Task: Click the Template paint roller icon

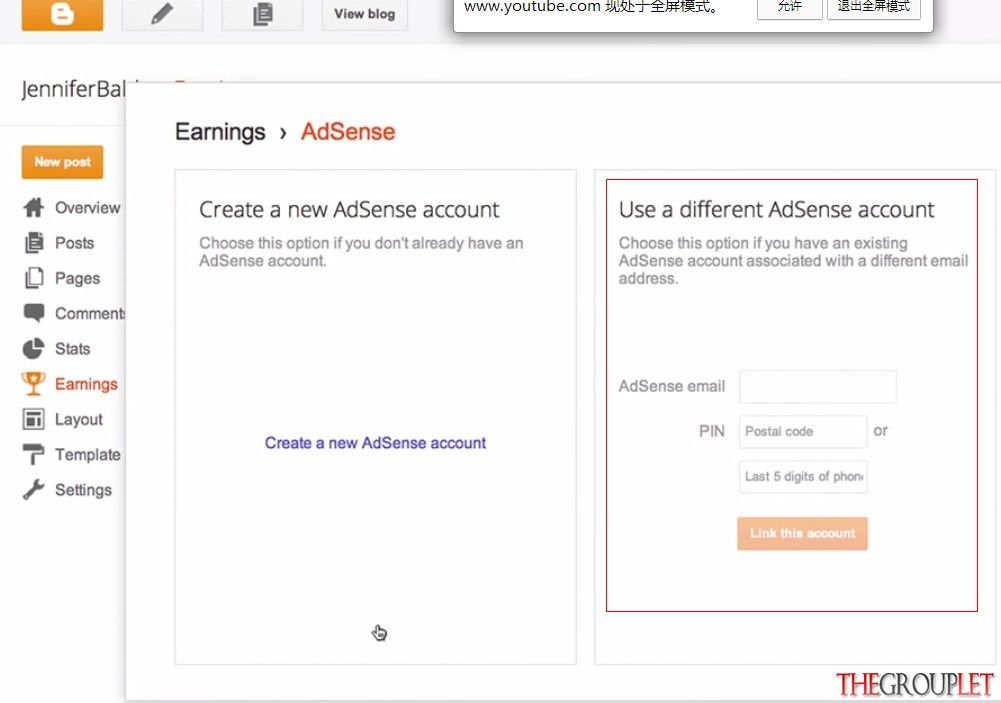Action: (x=34, y=454)
